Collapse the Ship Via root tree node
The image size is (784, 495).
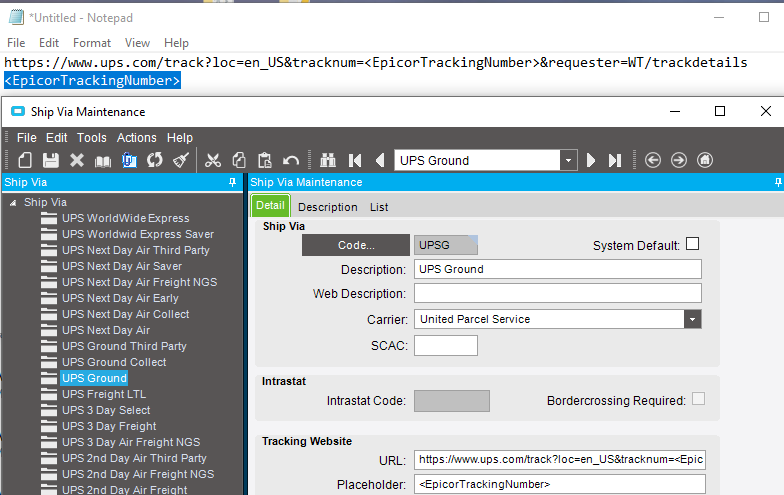pyautogui.click(x=13, y=202)
